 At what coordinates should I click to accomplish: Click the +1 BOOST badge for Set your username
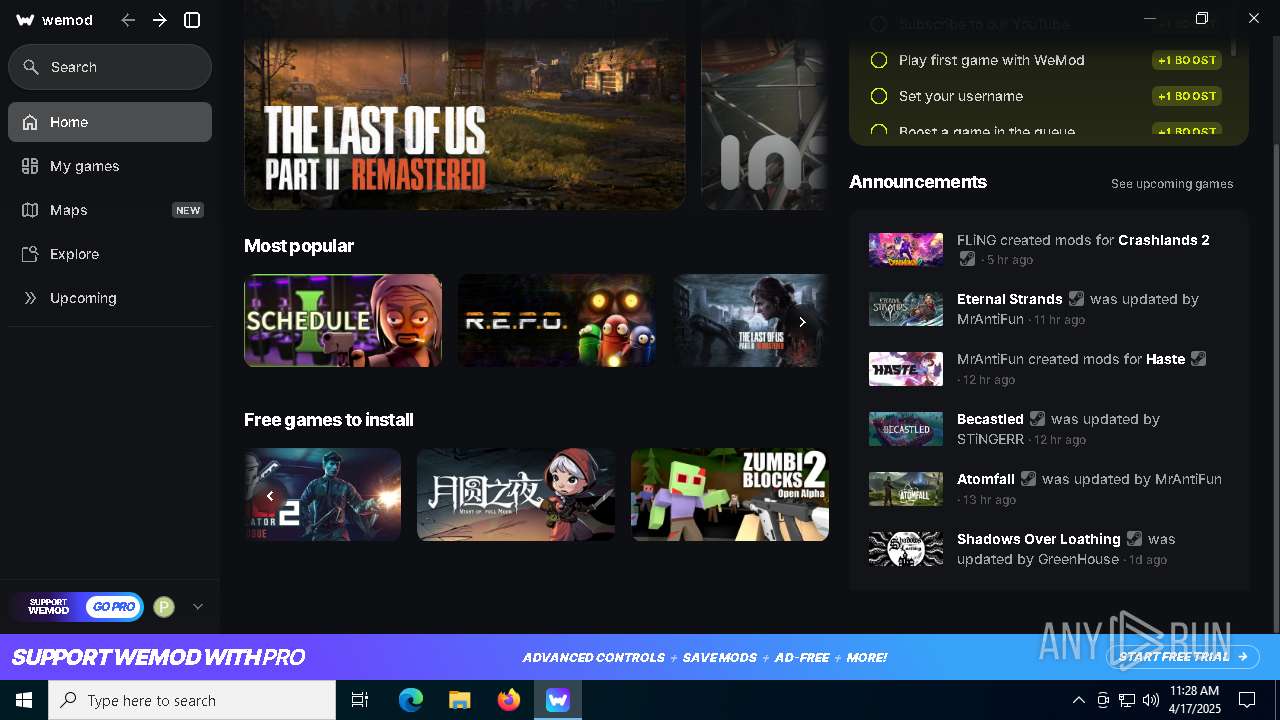(1187, 96)
